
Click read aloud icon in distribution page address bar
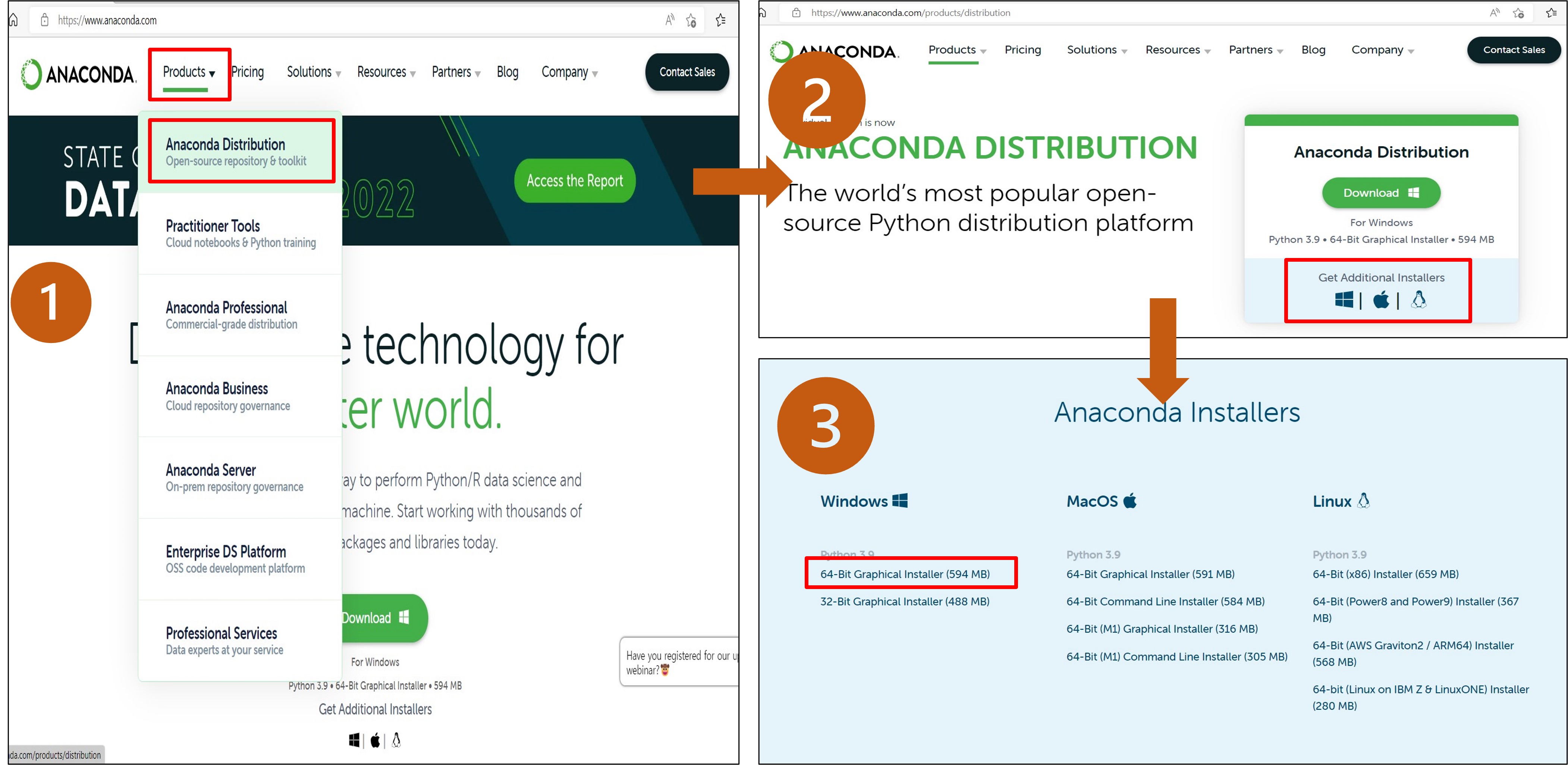tap(1495, 12)
